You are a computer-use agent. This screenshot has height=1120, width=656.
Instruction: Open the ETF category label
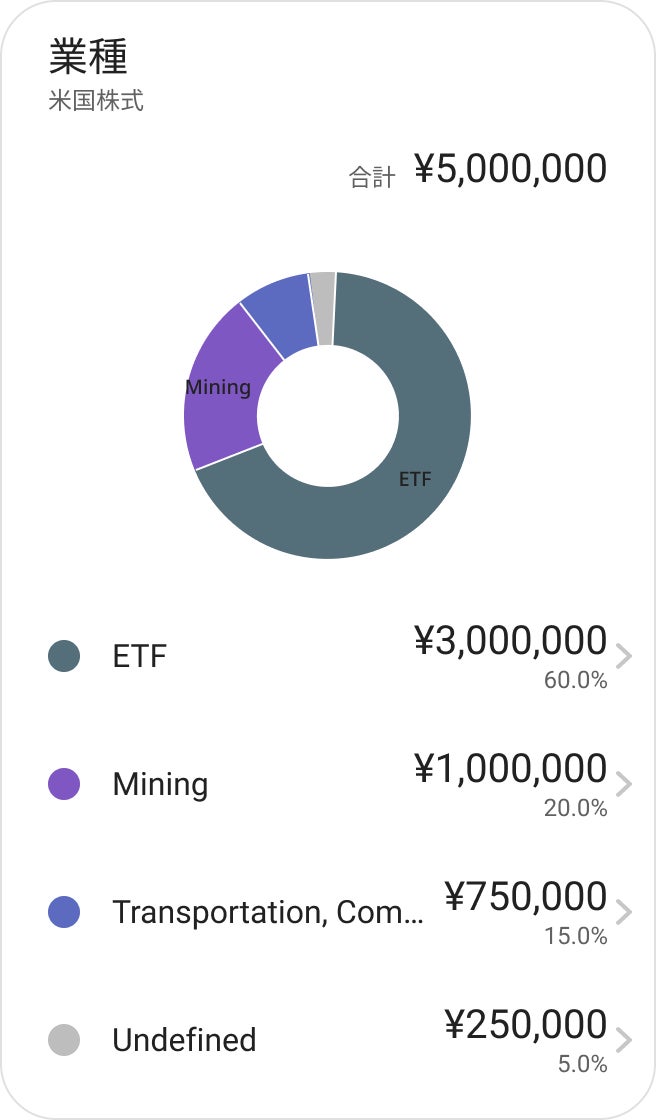coord(140,657)
